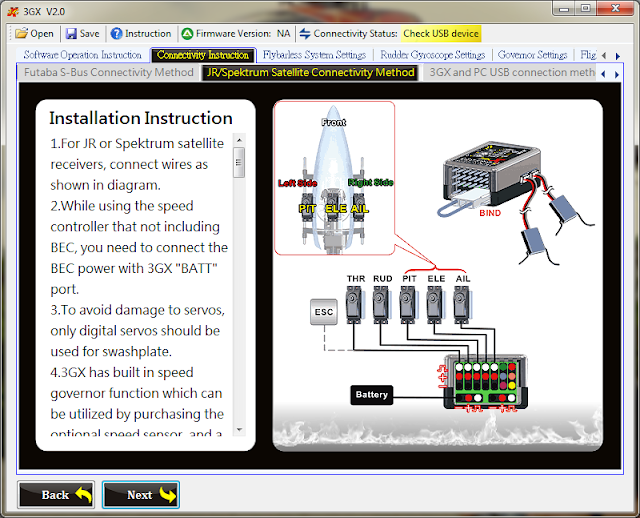
Task: Click the "Installation Instruction" heading
Action: 141,118
